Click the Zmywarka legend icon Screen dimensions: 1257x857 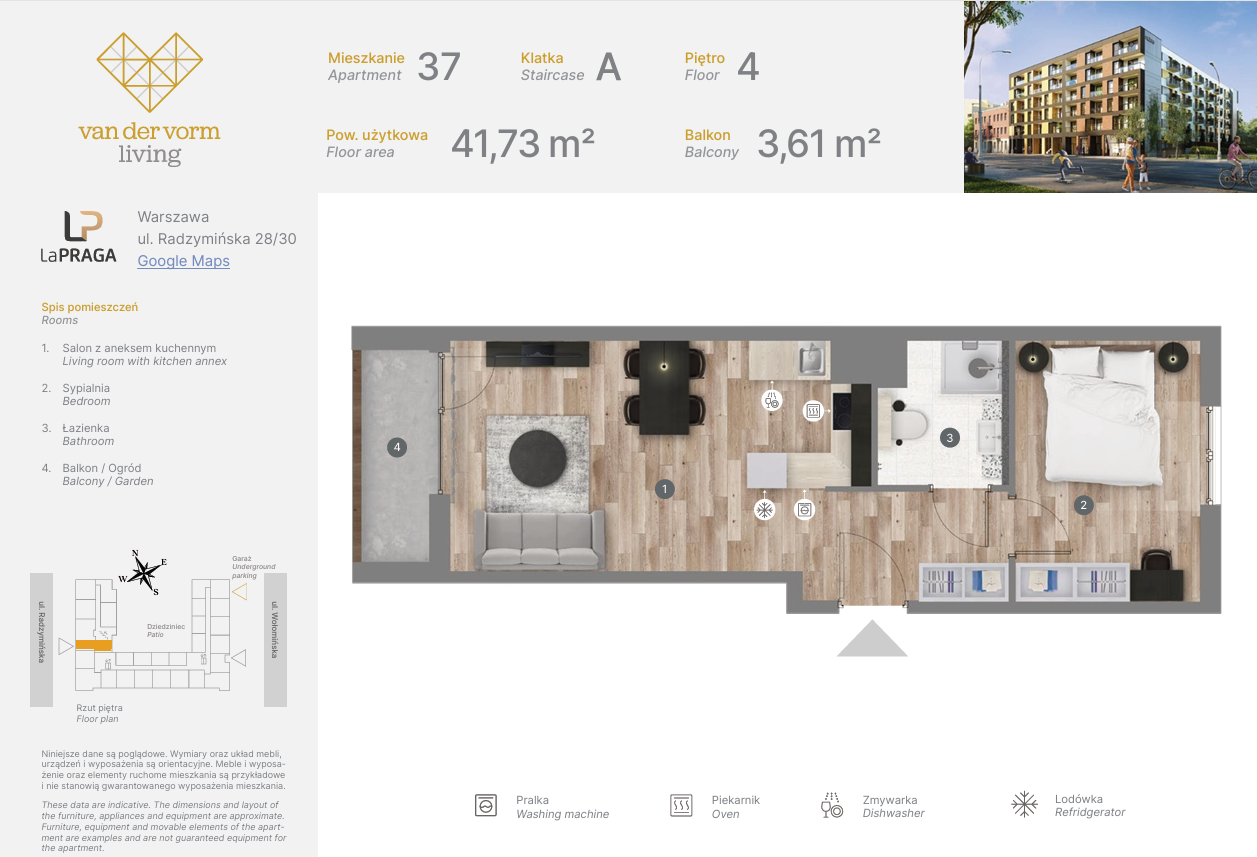coord(832,806)
